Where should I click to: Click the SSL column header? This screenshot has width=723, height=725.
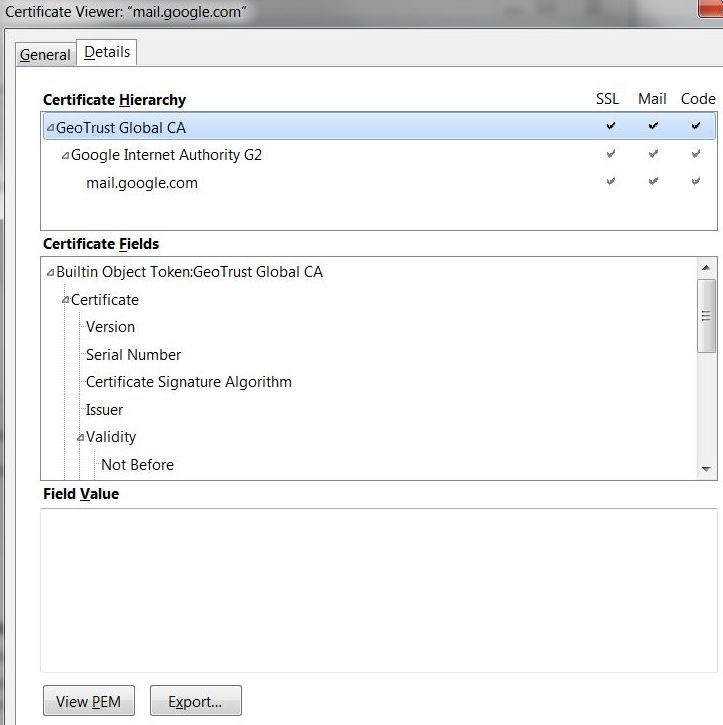[607, 99]
